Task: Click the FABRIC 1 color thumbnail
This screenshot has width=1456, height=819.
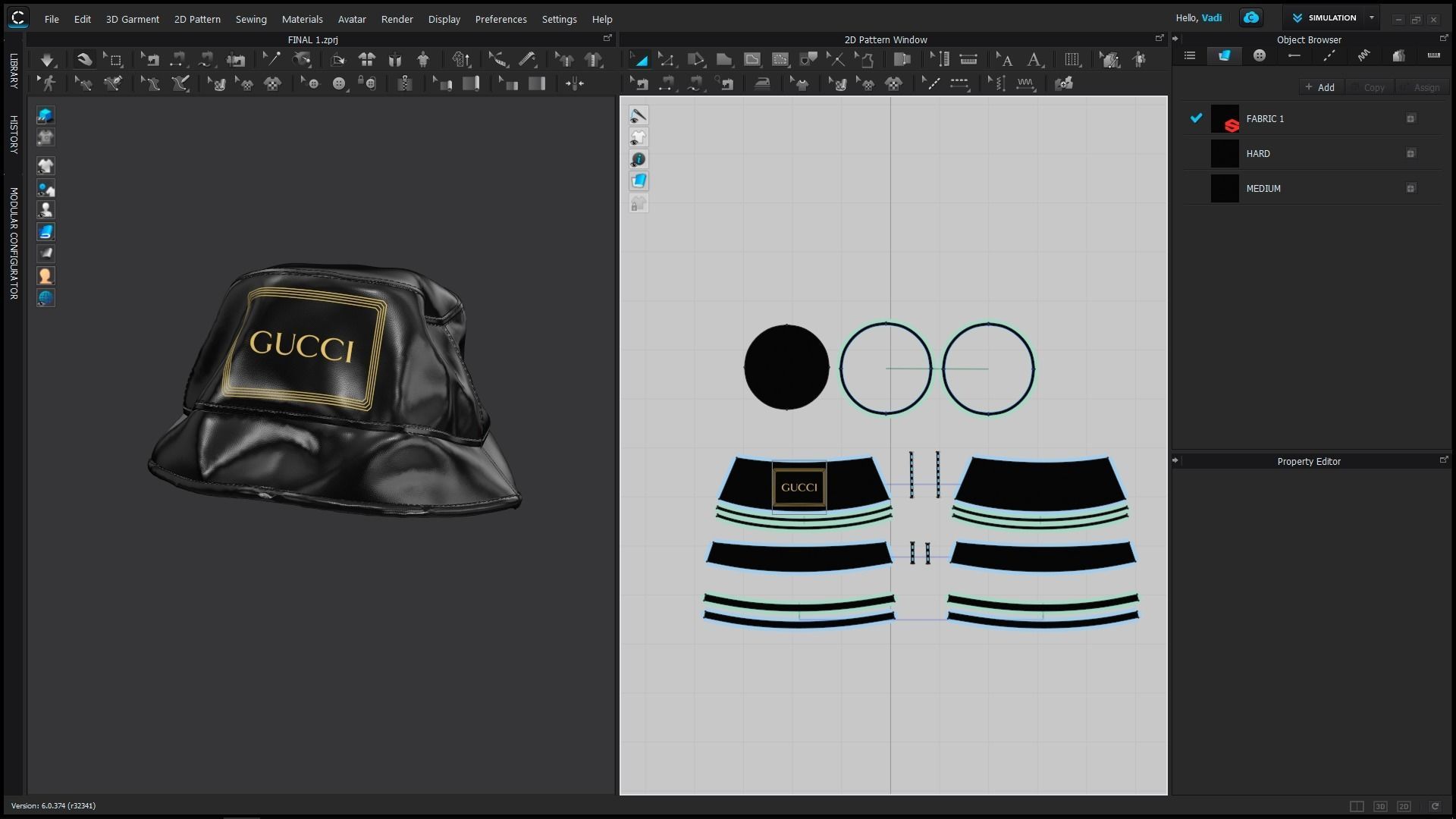Action: click(1225, 119)
